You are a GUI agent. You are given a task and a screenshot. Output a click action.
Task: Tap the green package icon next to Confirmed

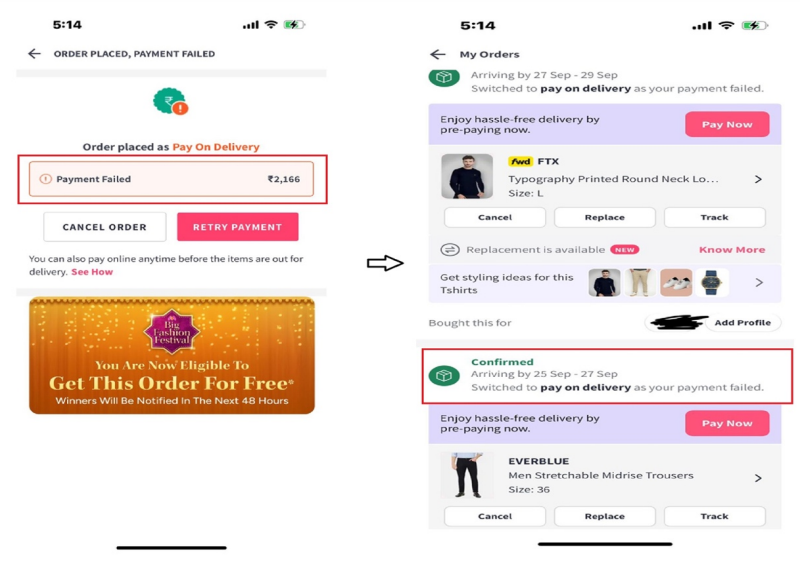(444, 376)
